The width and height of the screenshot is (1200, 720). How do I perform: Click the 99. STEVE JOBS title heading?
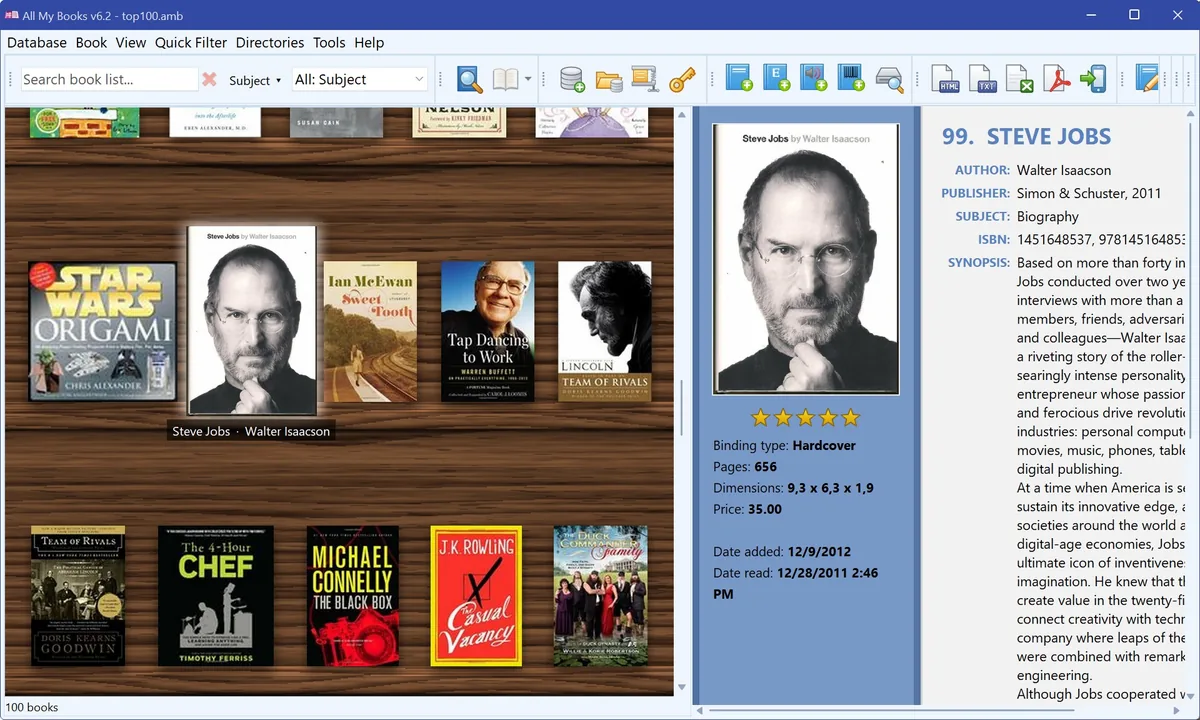click(1026, 137)
